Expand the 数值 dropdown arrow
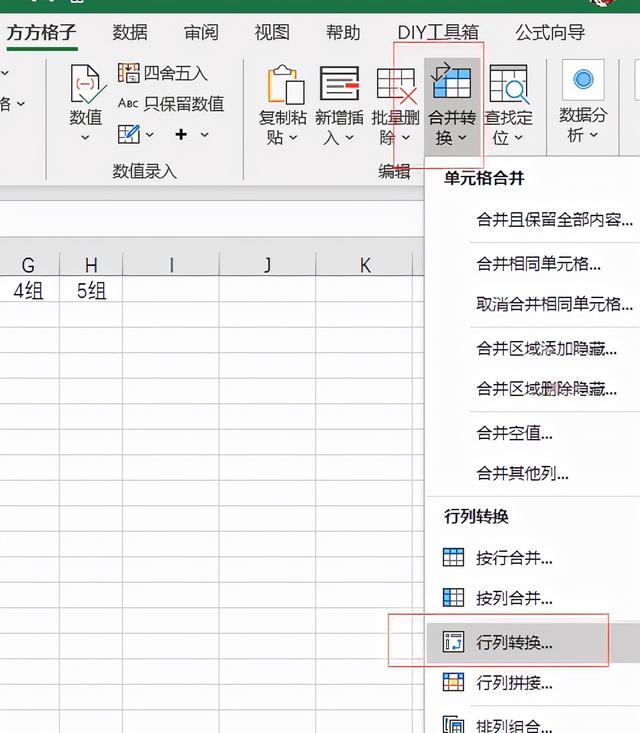 (86, 138)
